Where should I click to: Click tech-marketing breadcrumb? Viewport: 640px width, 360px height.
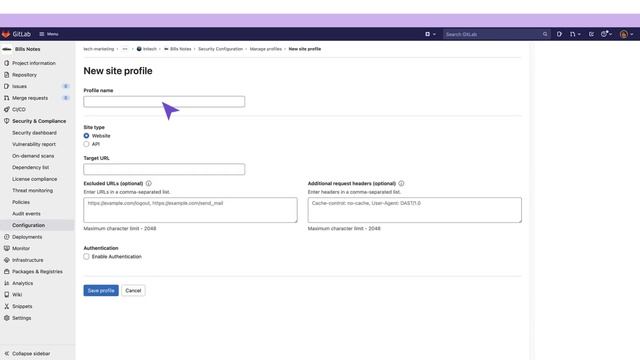coord(99,49)
